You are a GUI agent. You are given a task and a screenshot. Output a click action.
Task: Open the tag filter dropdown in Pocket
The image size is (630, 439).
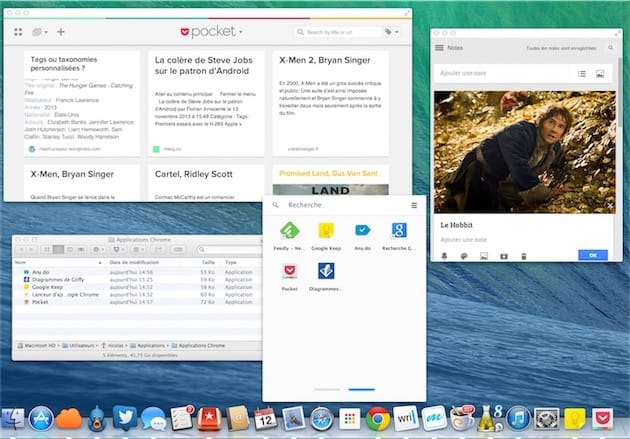click(x=391, y=32)
